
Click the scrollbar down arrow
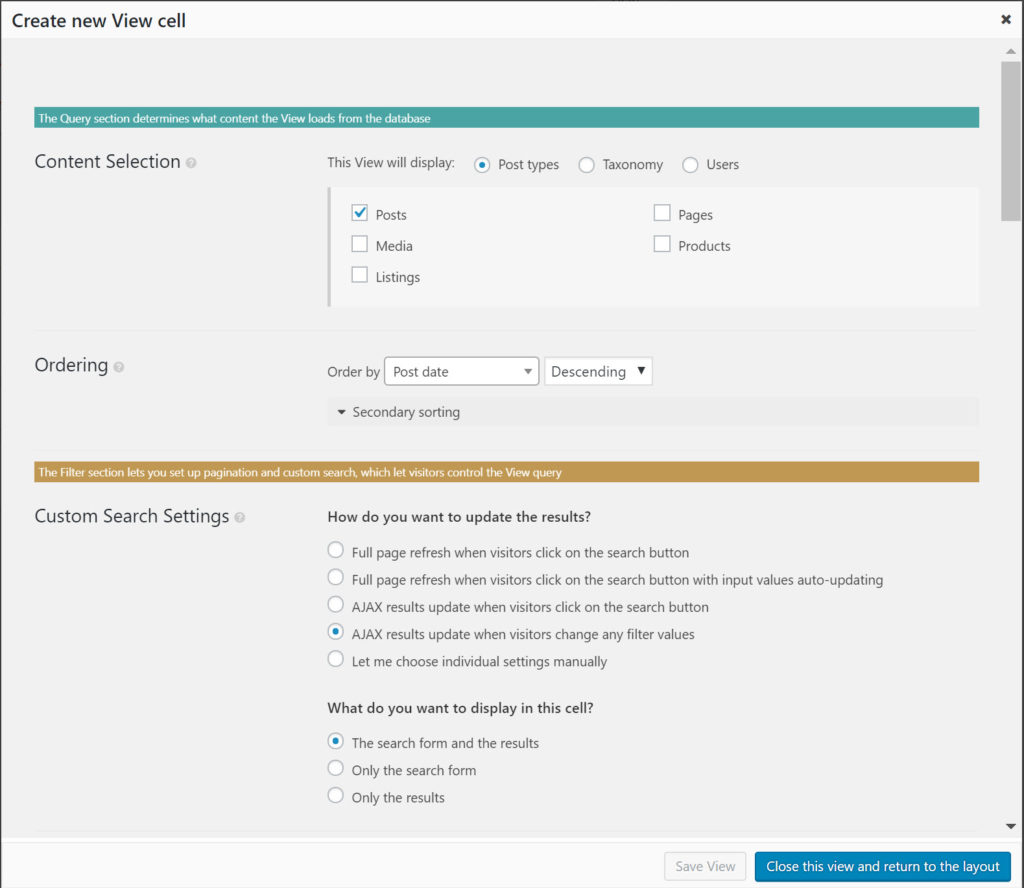click(1010, 826)
